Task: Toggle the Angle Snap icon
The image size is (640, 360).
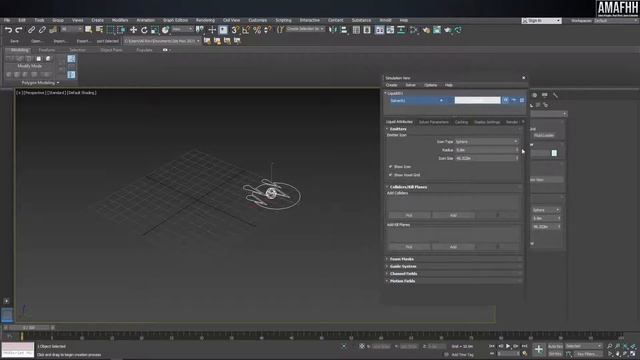Action: 246,30
